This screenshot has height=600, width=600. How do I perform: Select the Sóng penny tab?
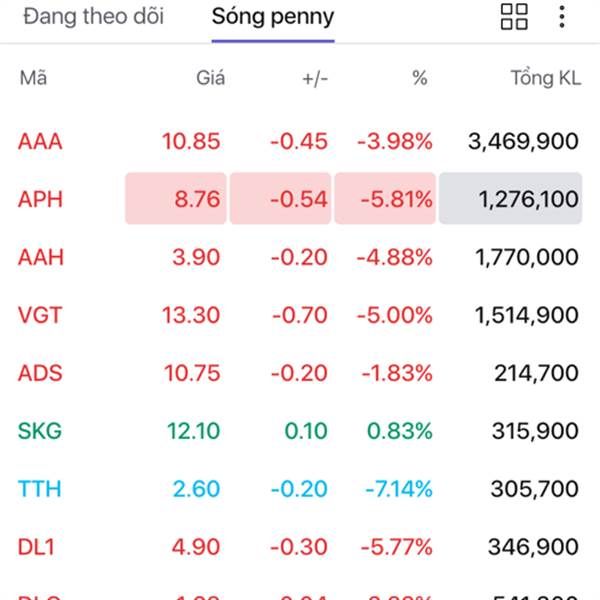[x=272, y=17]
